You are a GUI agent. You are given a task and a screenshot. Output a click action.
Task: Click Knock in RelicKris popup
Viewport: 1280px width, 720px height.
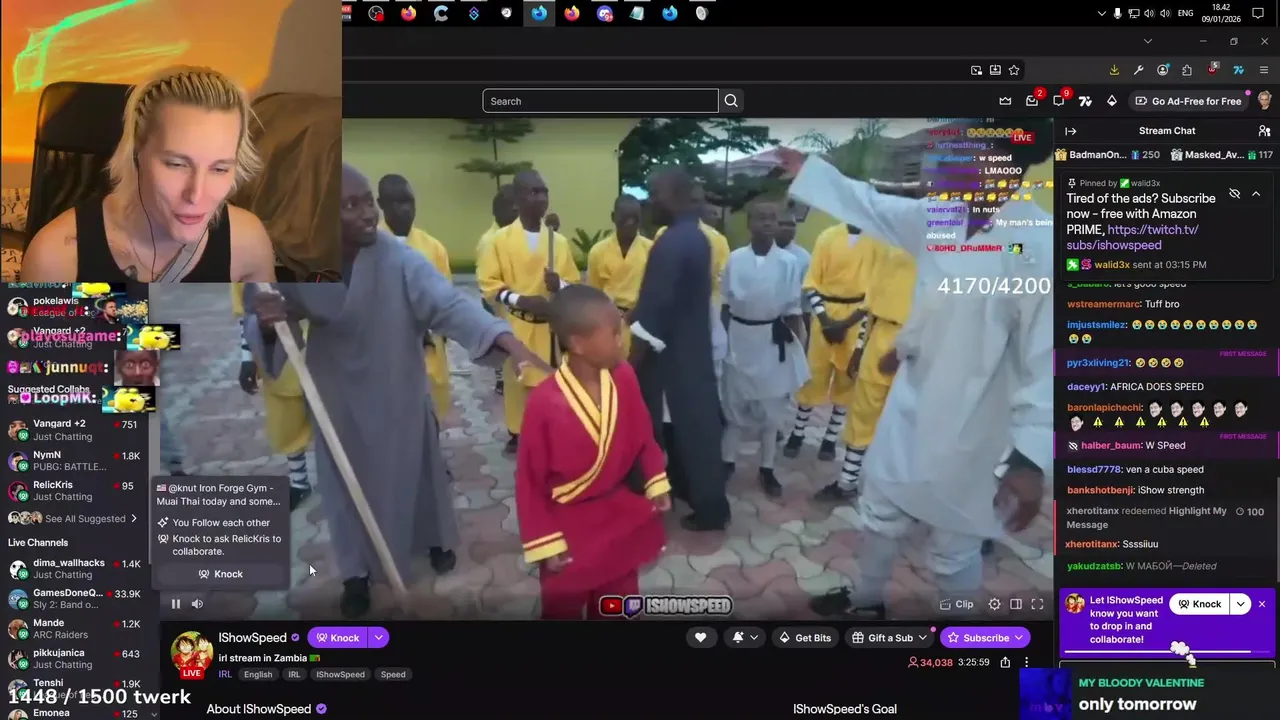click(x=221, y=574)
